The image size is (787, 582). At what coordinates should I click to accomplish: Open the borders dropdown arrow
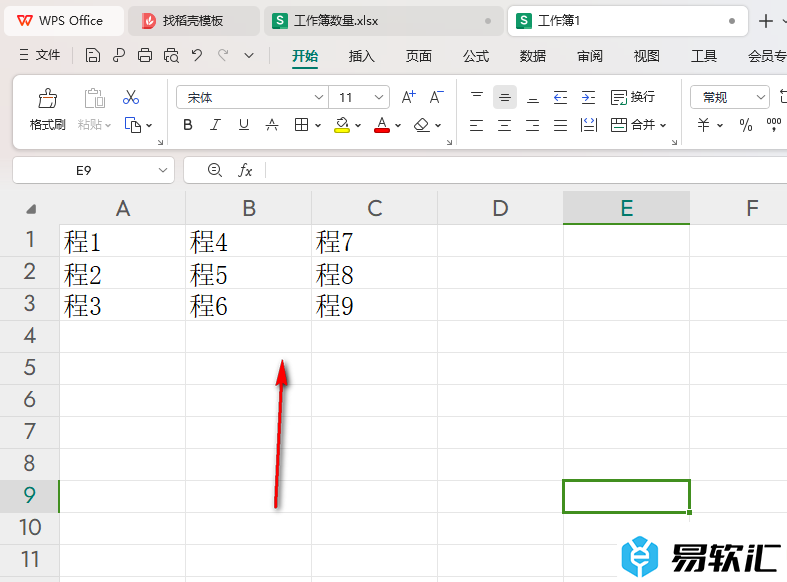(318, 125)
